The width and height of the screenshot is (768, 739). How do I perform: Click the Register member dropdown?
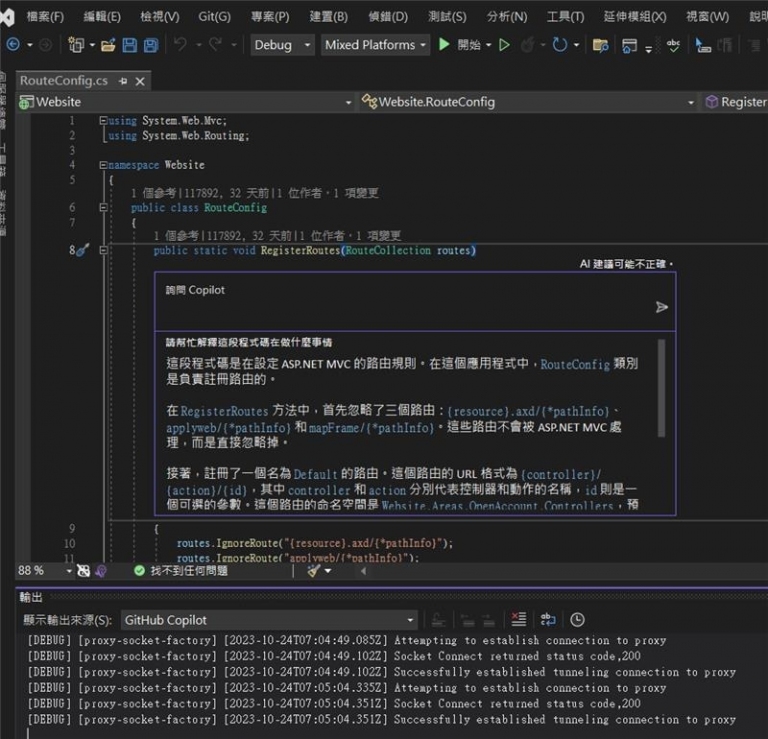[x=735, y=102]
